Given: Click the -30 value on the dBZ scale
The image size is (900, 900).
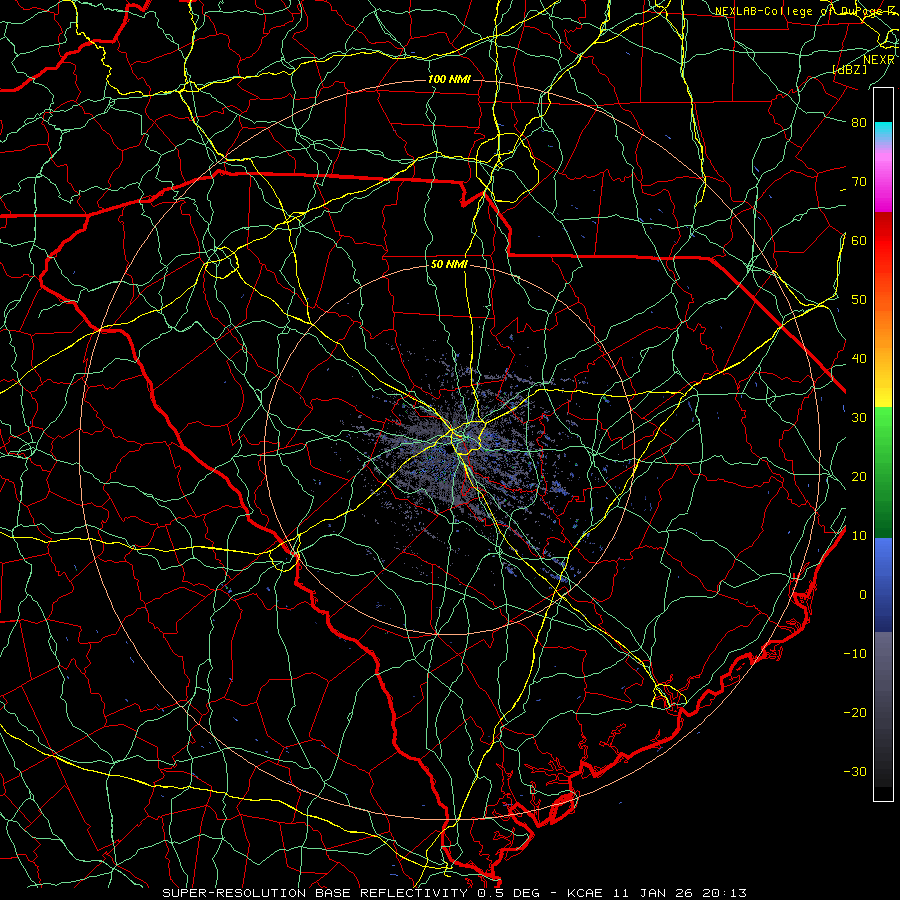Looking at the screenshot, I should (855, 772).
